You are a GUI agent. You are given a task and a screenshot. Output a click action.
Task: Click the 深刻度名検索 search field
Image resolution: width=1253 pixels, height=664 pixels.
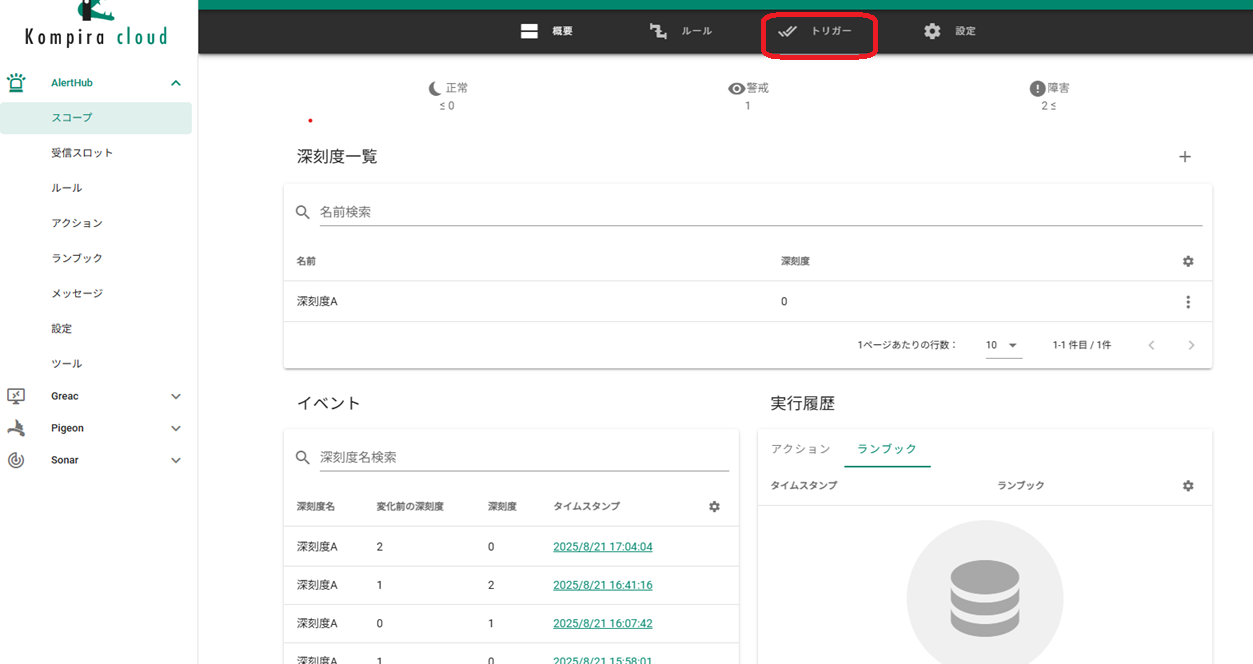pos(522,457)
